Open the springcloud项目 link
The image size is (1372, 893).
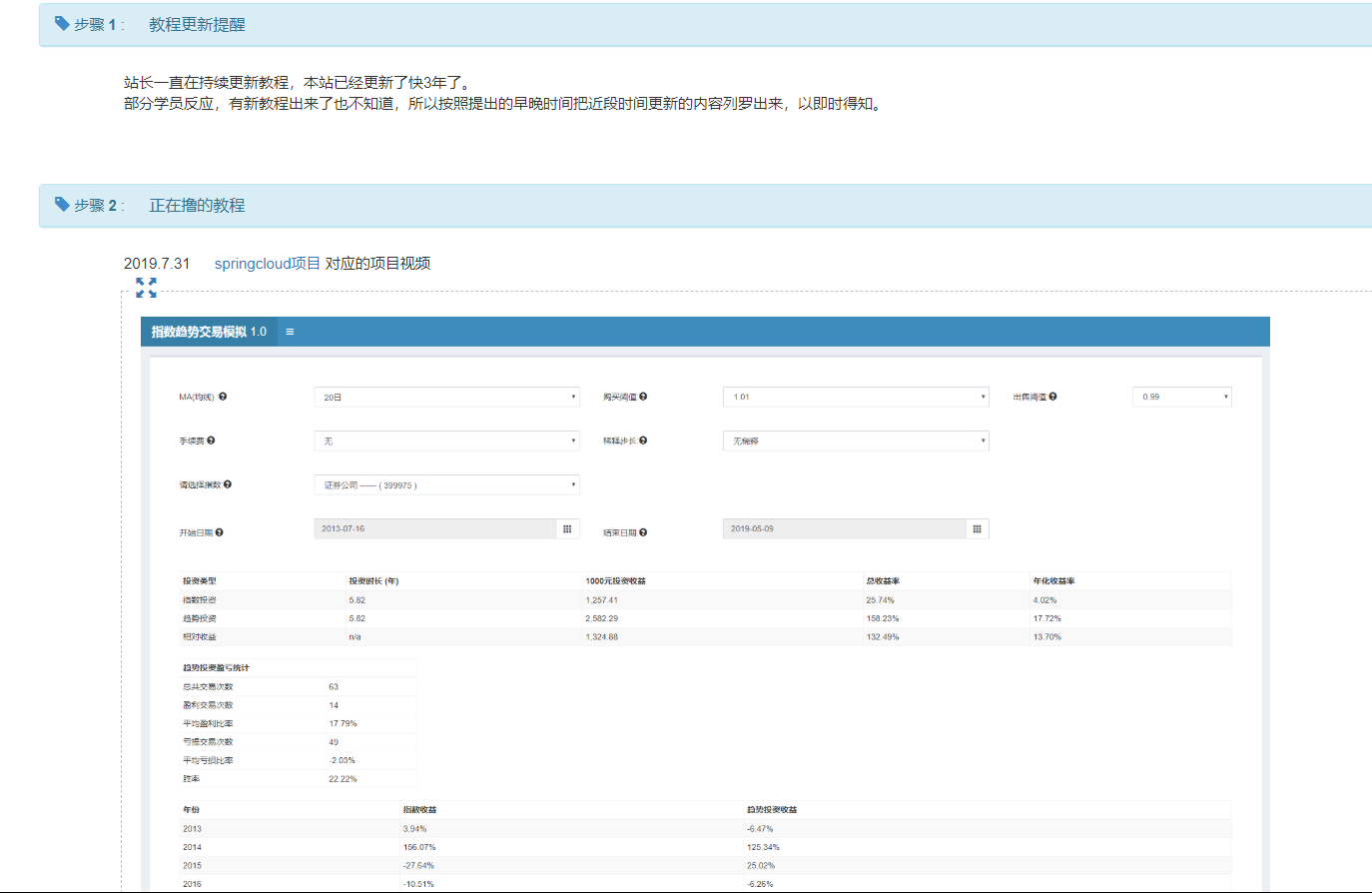[268, 263]
